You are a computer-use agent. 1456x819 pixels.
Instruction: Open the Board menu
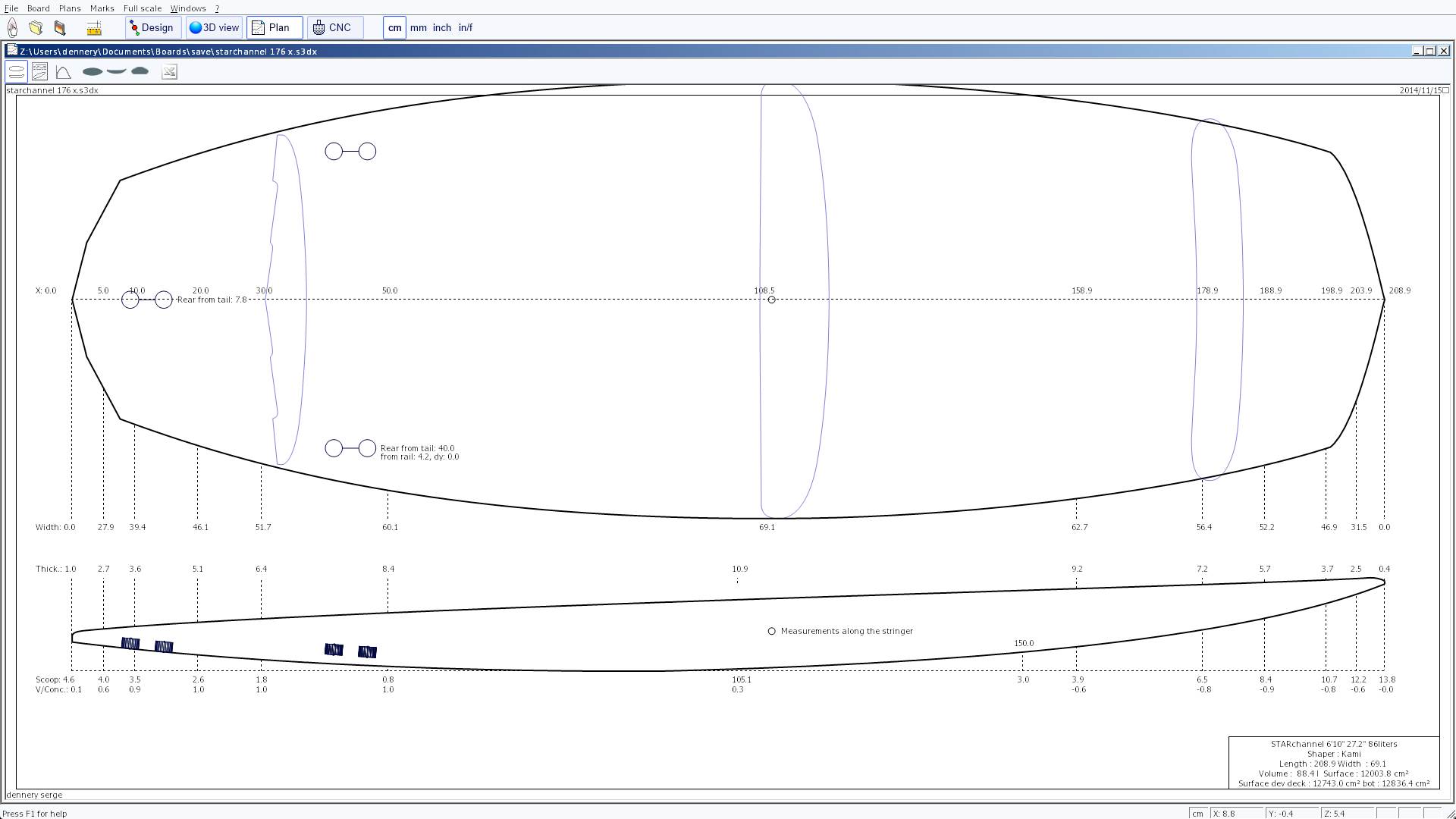(x=38, y=8)
